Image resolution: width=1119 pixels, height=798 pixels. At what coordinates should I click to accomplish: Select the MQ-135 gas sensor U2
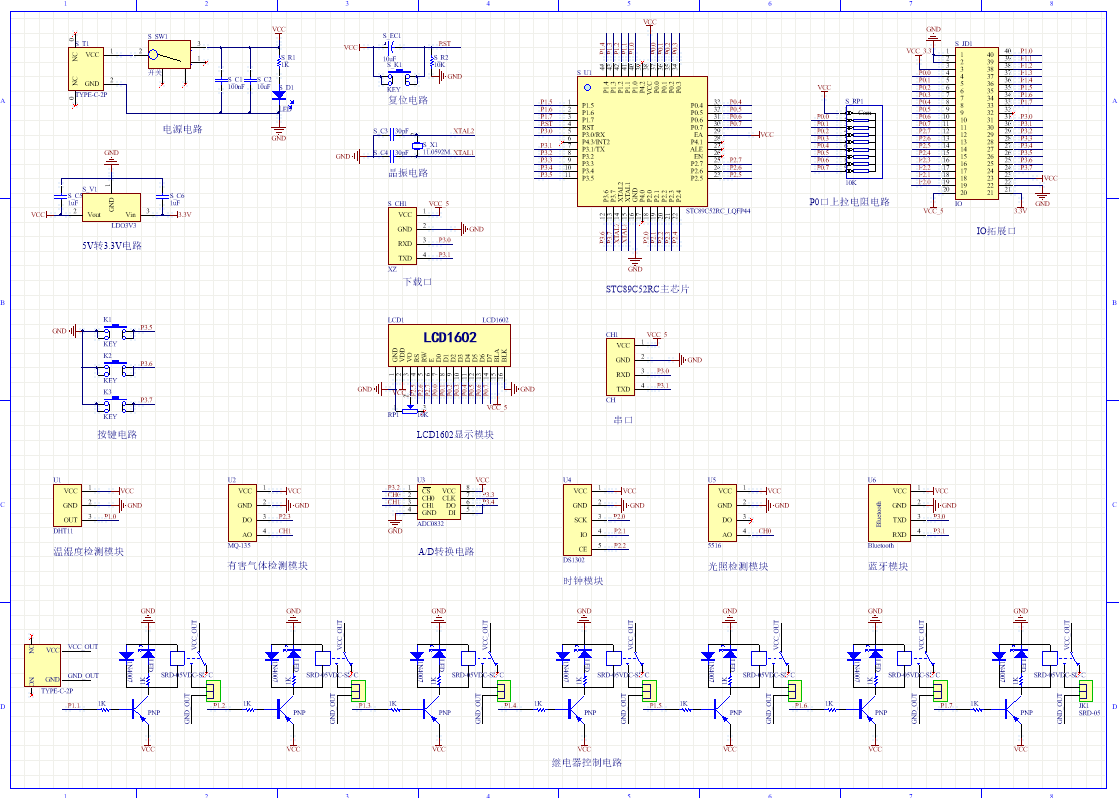click(247, 512)
